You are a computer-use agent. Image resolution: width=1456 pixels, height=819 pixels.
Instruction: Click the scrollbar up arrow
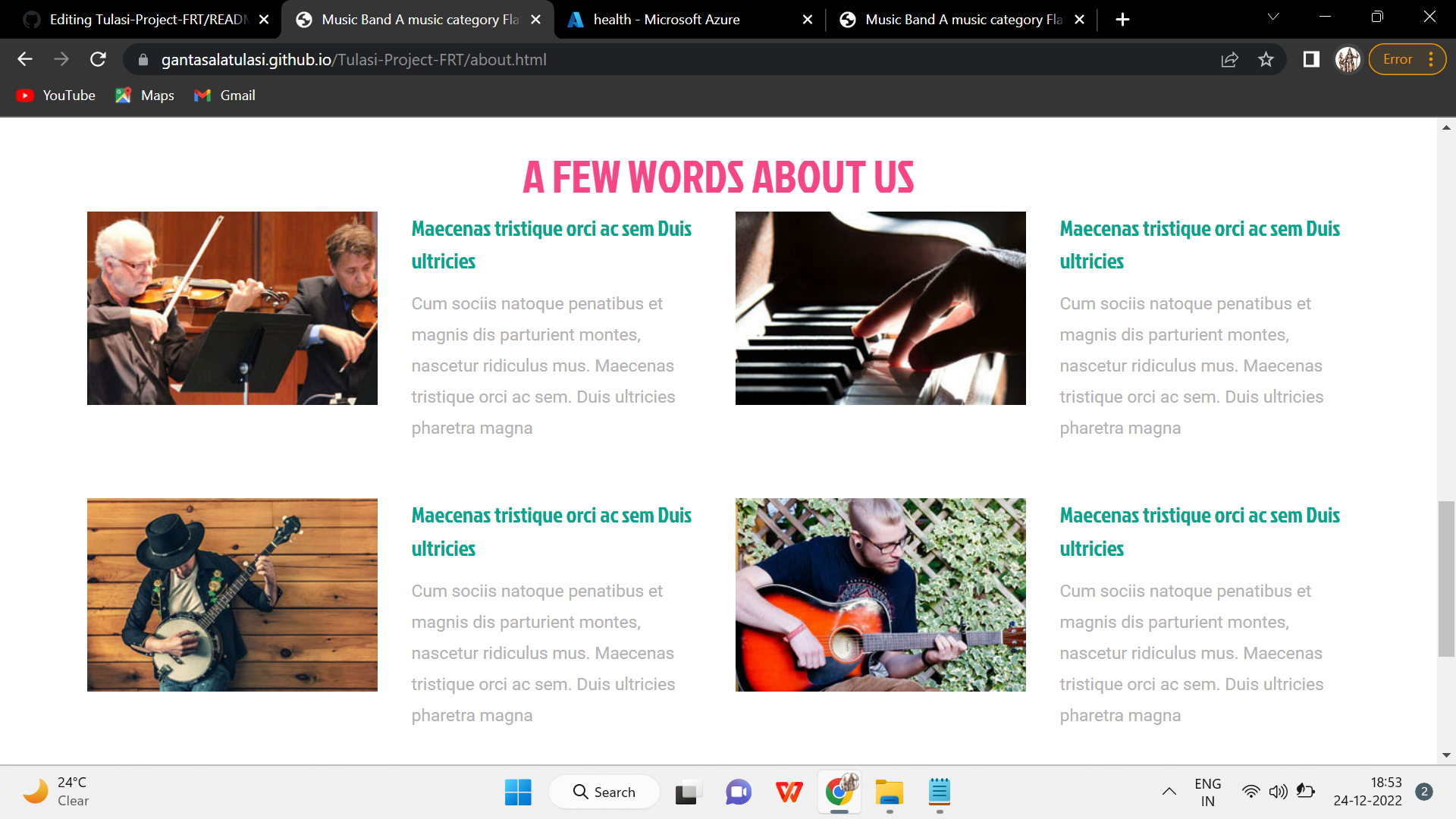pos(1446,127)
